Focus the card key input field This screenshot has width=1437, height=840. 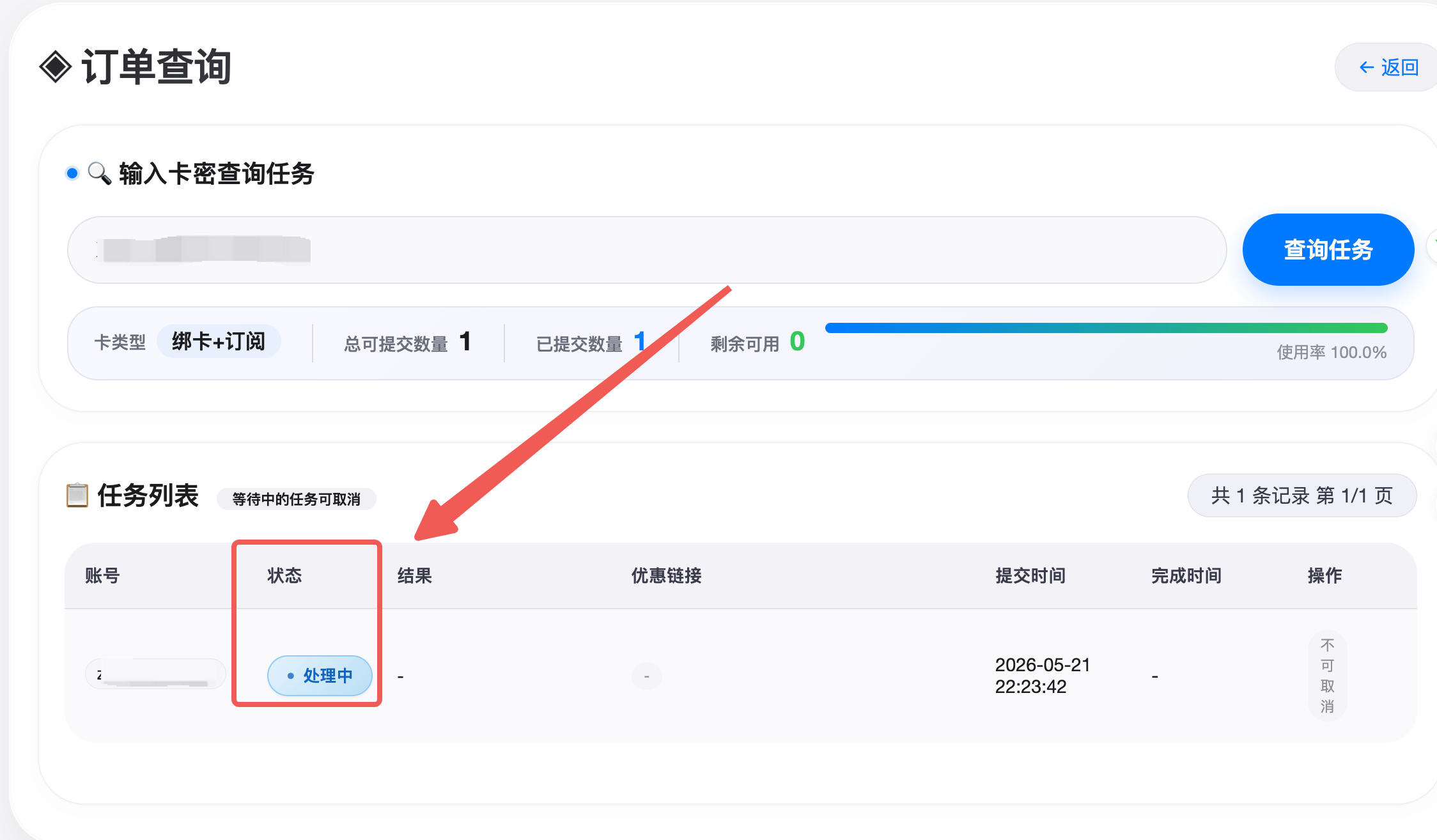pos(647,250)
